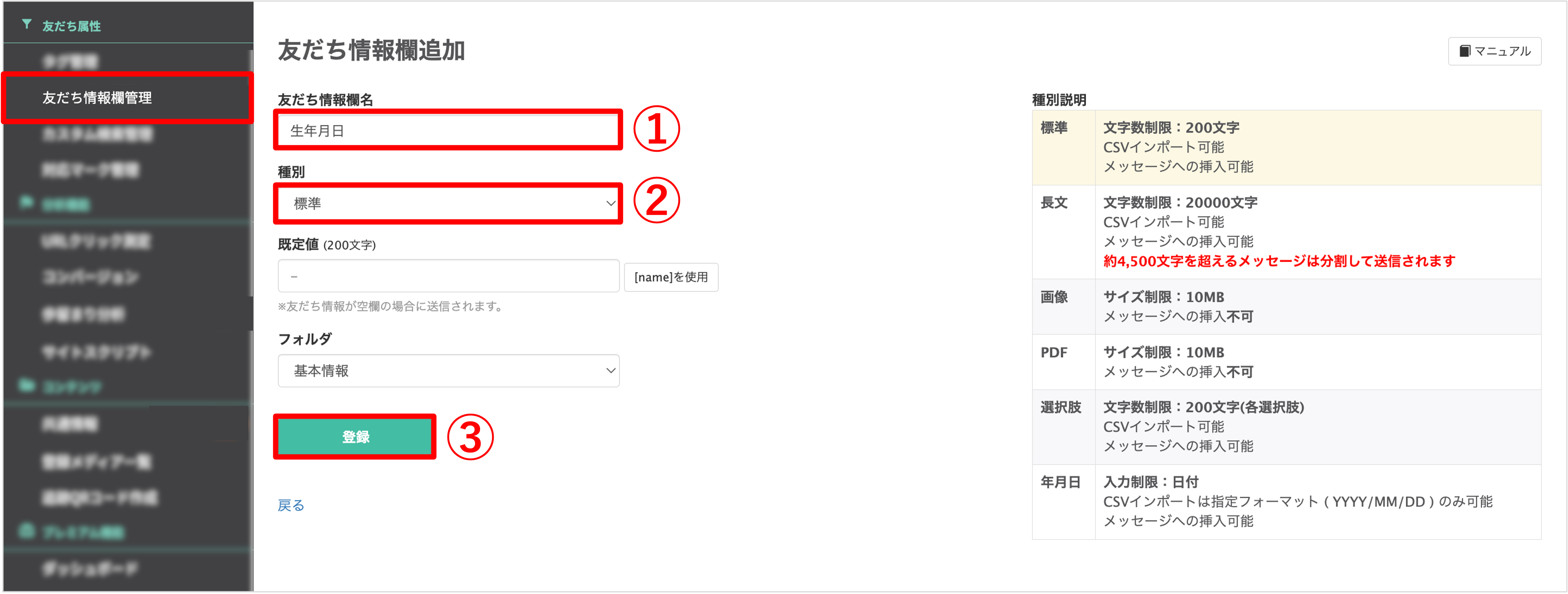Screen dimensions: 1568x594
Task: Open the 種別 dropdown showing 標準
Action: (x=448, y=203)
